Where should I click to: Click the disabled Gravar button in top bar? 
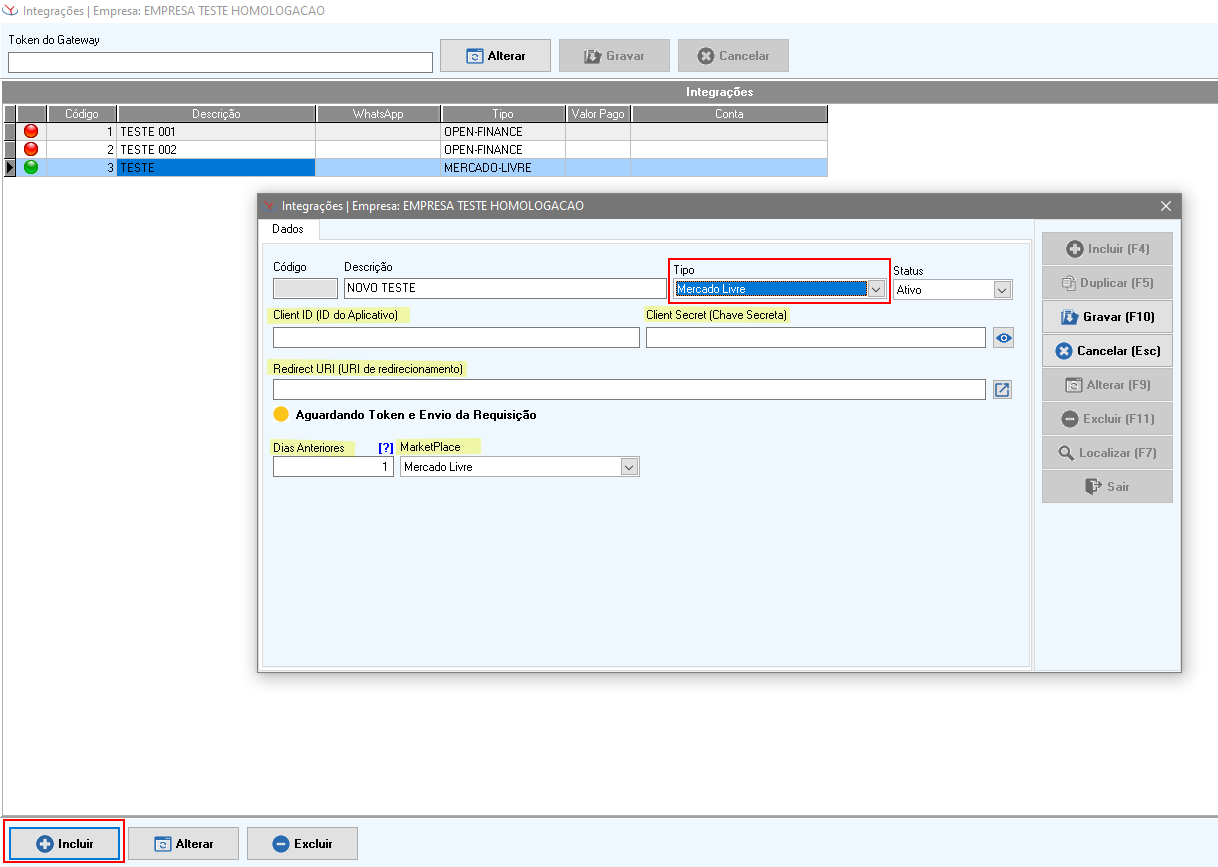[614, 56]
